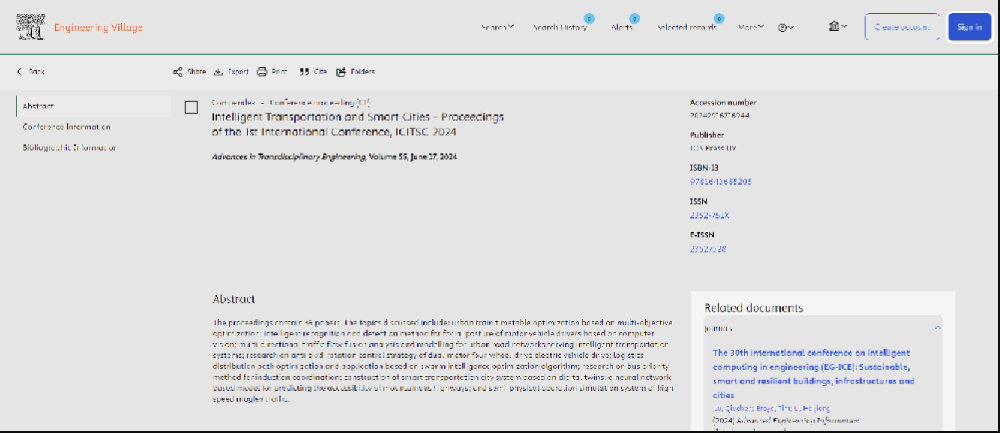The width and height of the screenshot is (1000, 433).
Task: Collapse the Journals related documents section
Action: point(937,328)
